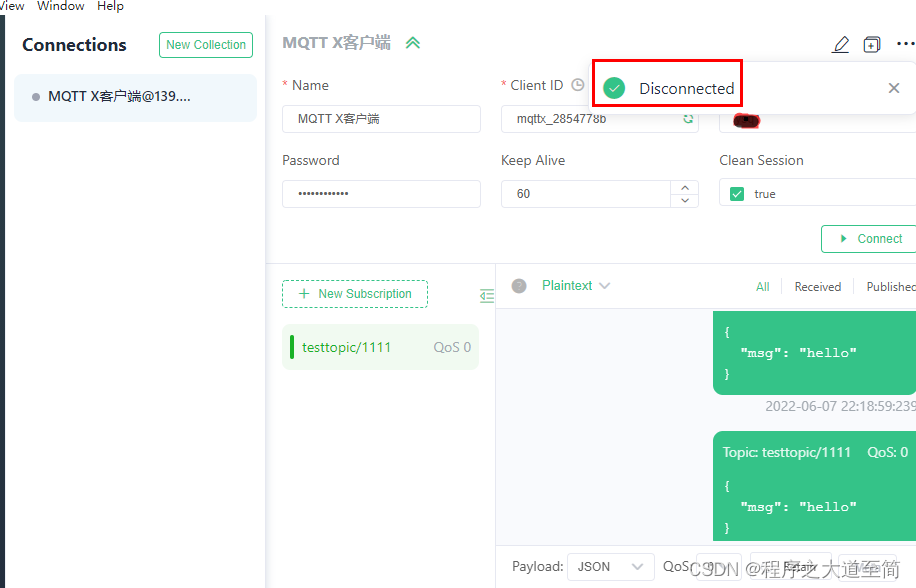Refresh the Client ID with green icon
The height and width of the screenshot is (588, 916).
688,119
